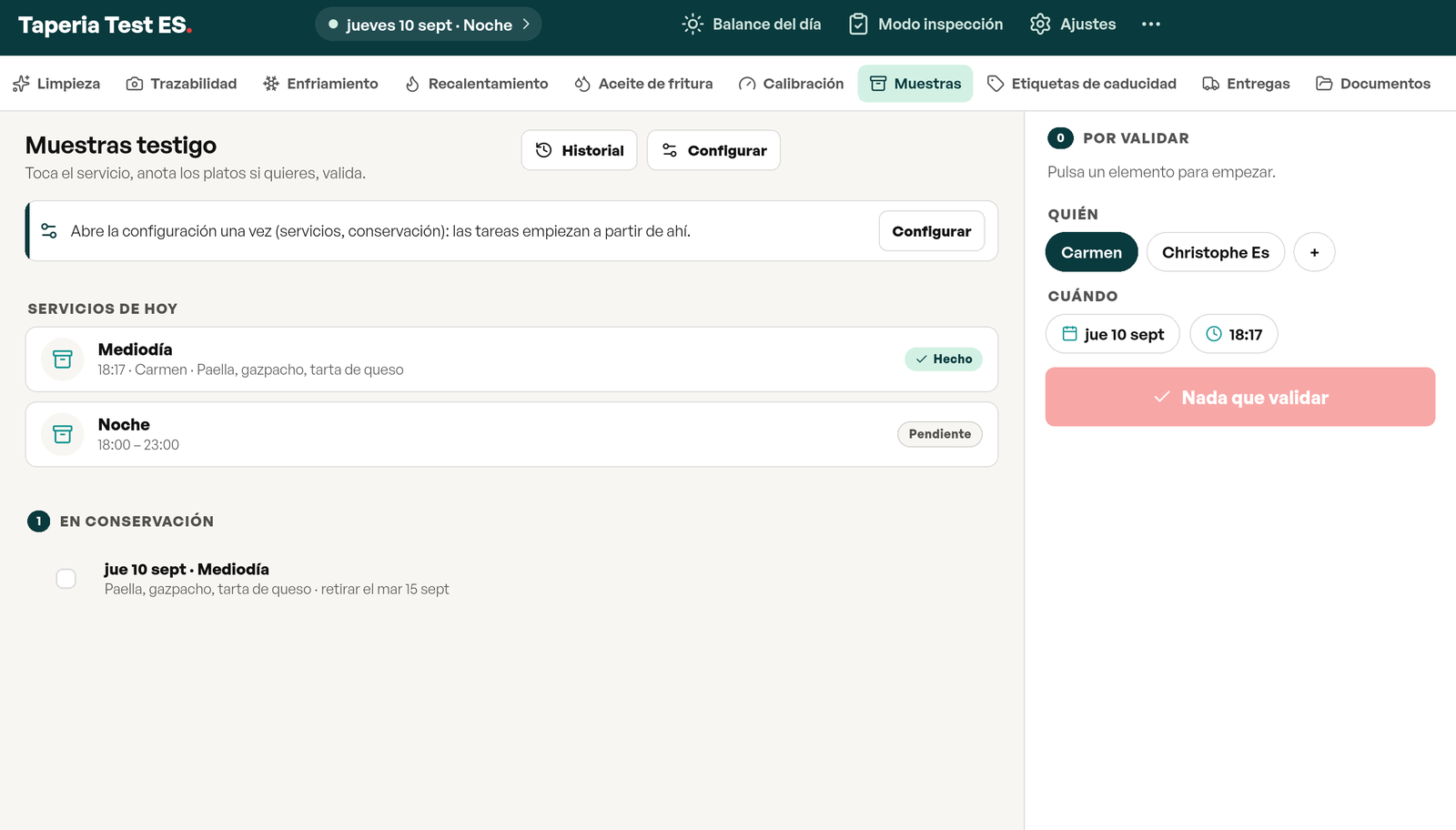The width and height of the screenshot is (1456, 830).
Task: Click the Calibración gauge icon
Action: 747,84
